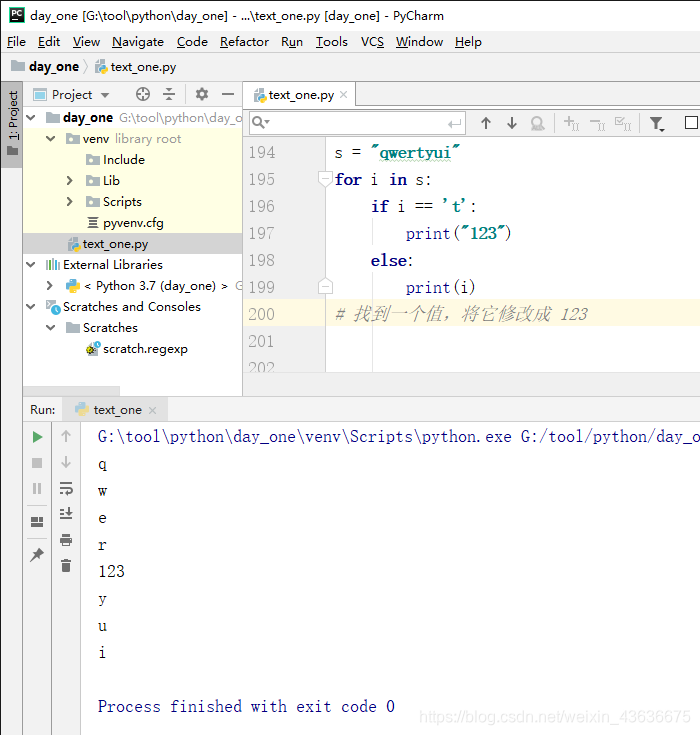The width and height of the screenshot is (700, 735).
Task: Click line number 197 in gutter
Action: [x=262, y=233]
